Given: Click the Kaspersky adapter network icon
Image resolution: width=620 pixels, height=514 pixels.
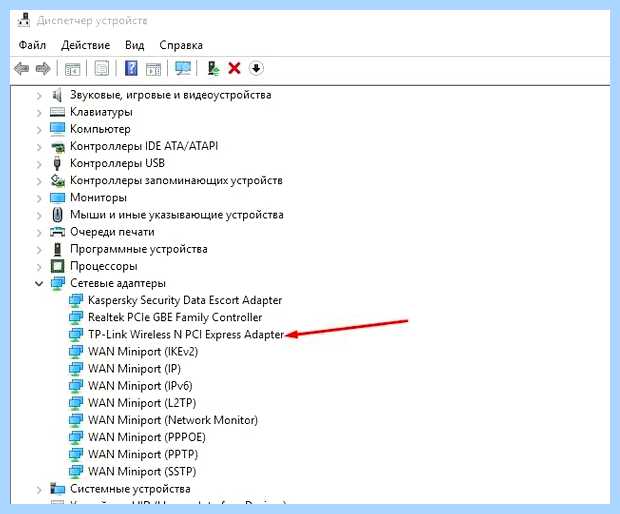Looking at the screenshot, I should 76,300.
